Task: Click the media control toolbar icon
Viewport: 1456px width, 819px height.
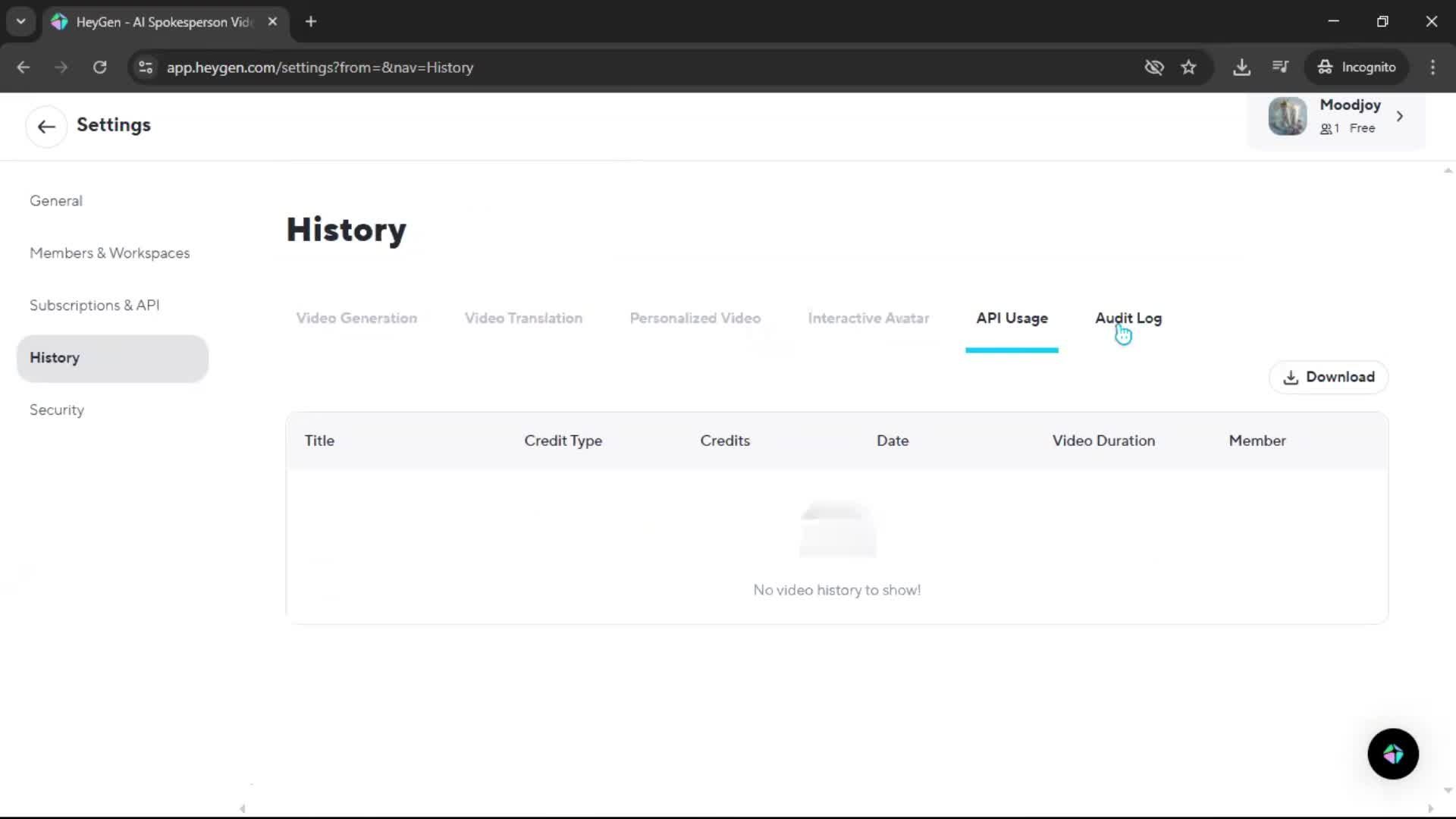Action: tap(1280, 67)
